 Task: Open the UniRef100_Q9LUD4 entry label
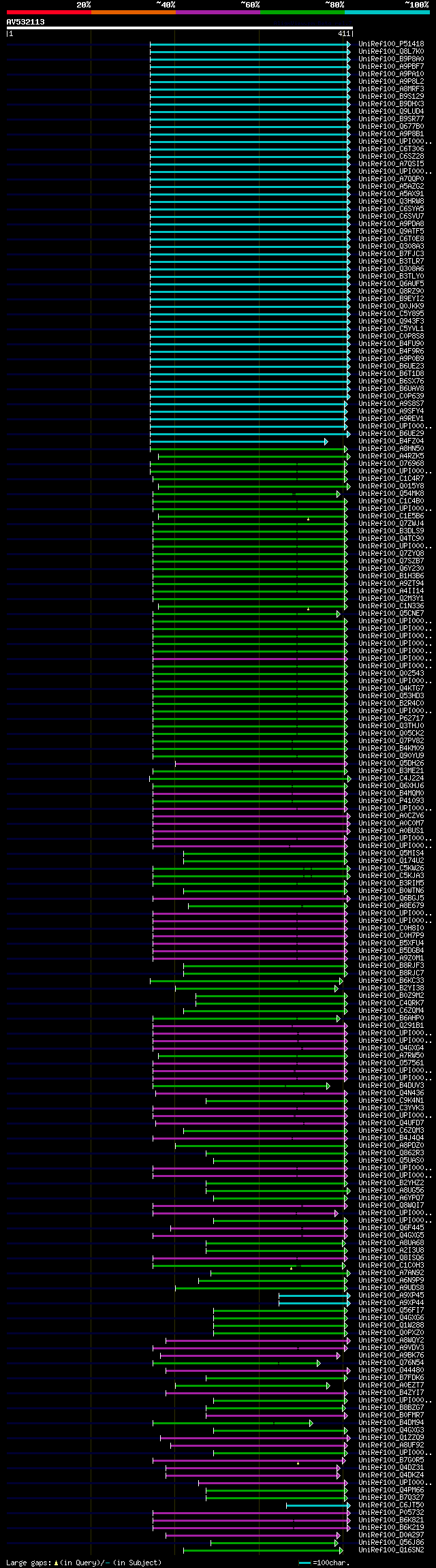391,112
